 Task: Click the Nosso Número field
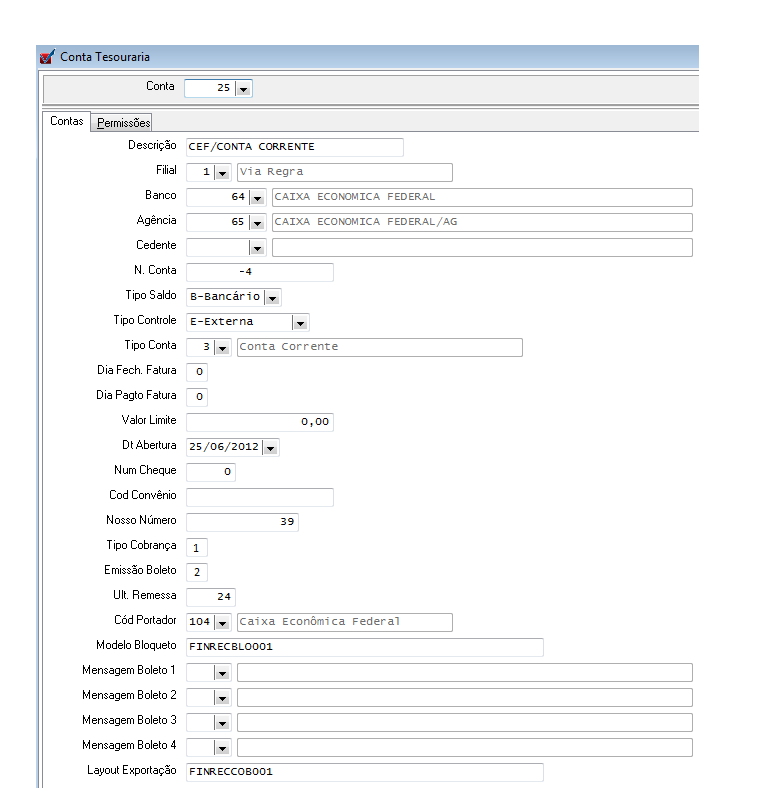click(242, 522)
